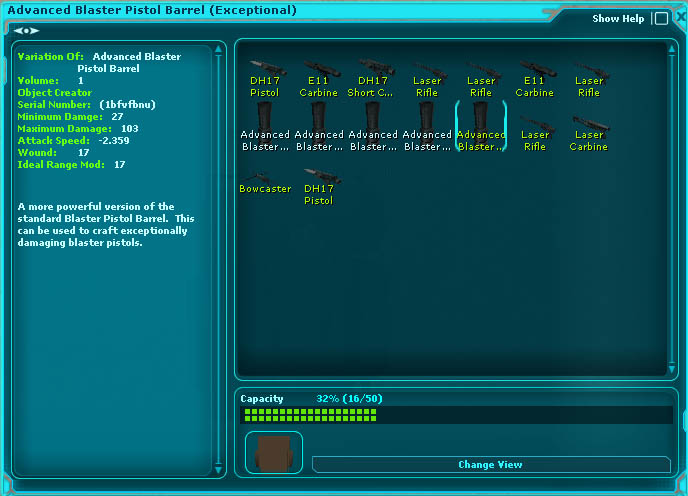Select the DH17 Pistol beside the first E11 Carbine
688x496 pixels.
click(265, 79)
